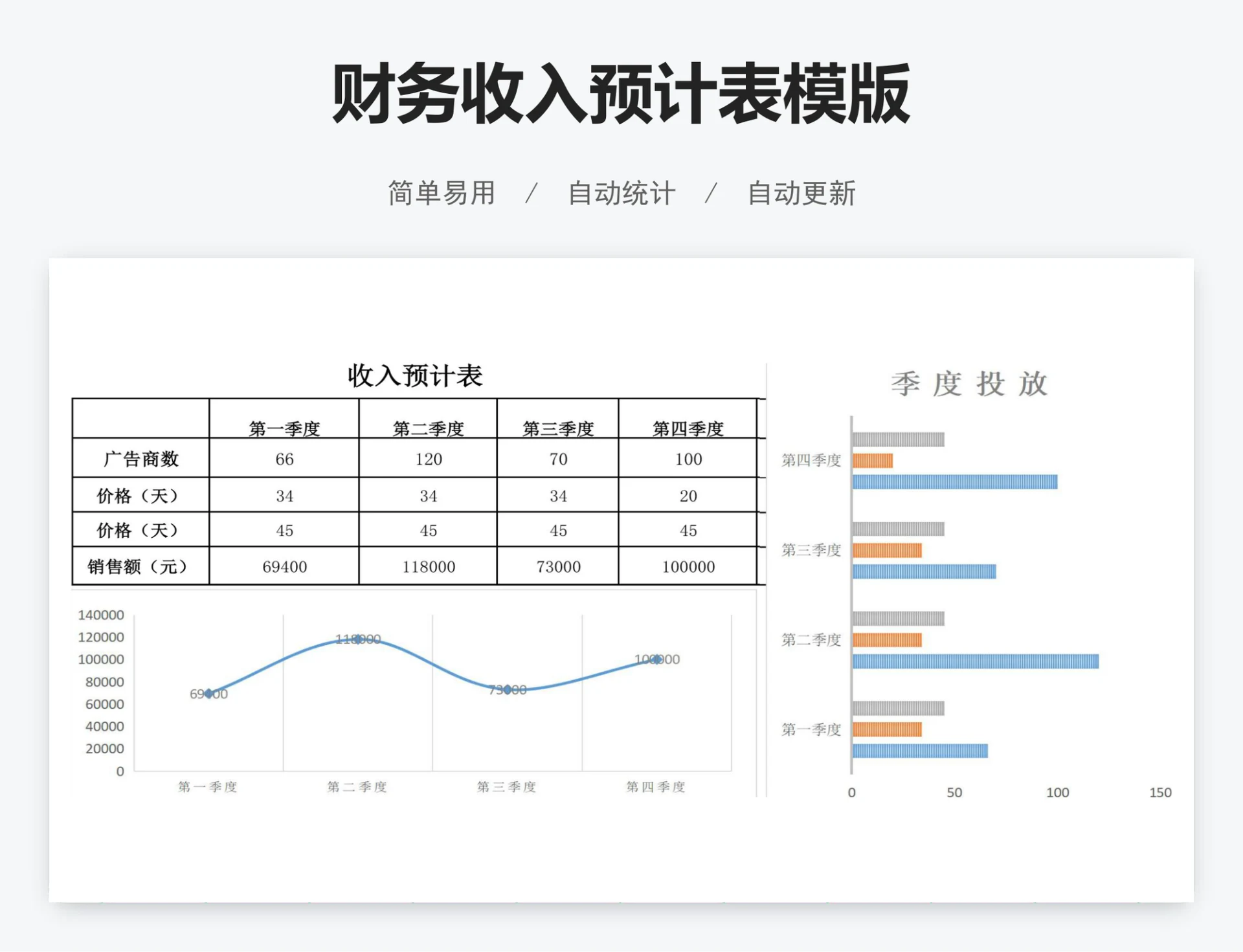Viewport: 1243px width, 952px height.
Task: Select the 广告商数 row header
Action: [140, 459]
